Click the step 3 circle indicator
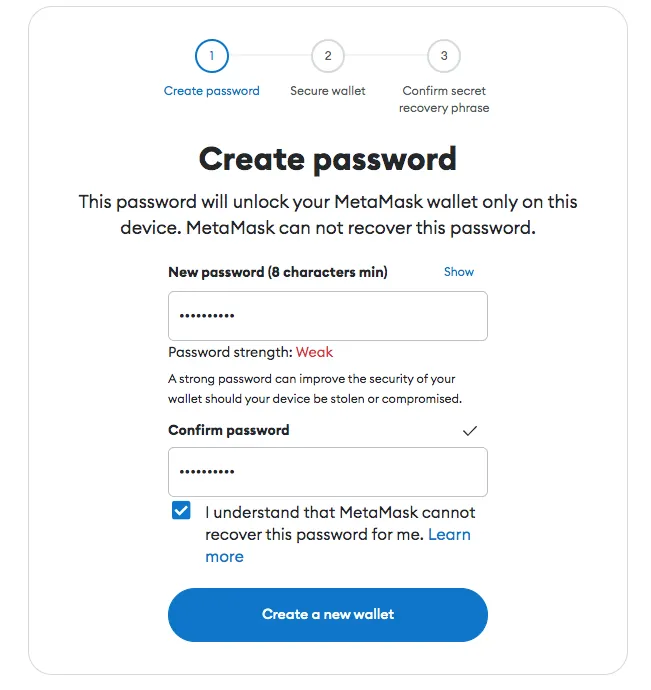651x690 pixels. (443, 56)
